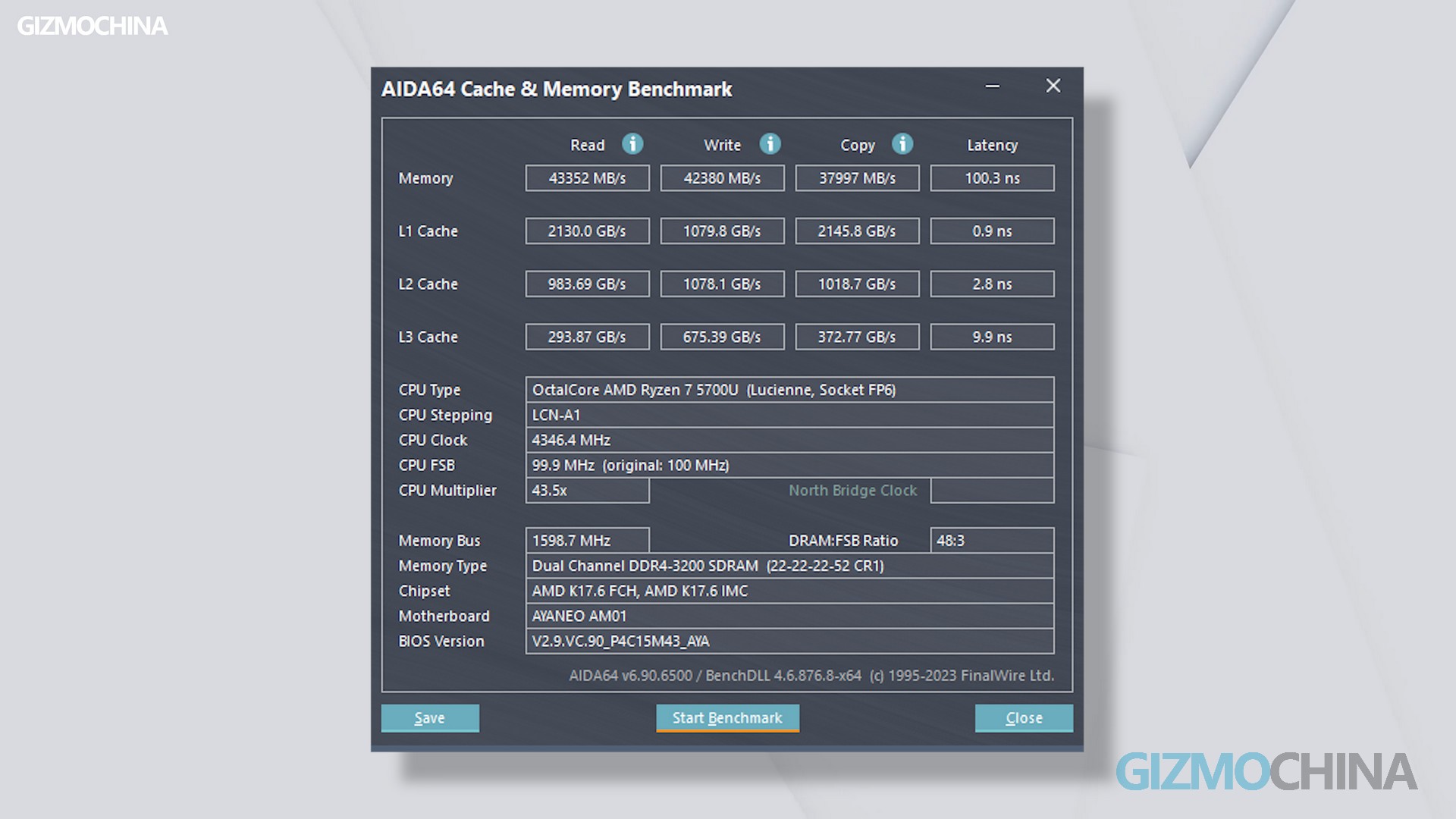Select Memory Write value 42380 MB/s
Image resolution: width=1456 pixels, height=819 pixels.
722,178
